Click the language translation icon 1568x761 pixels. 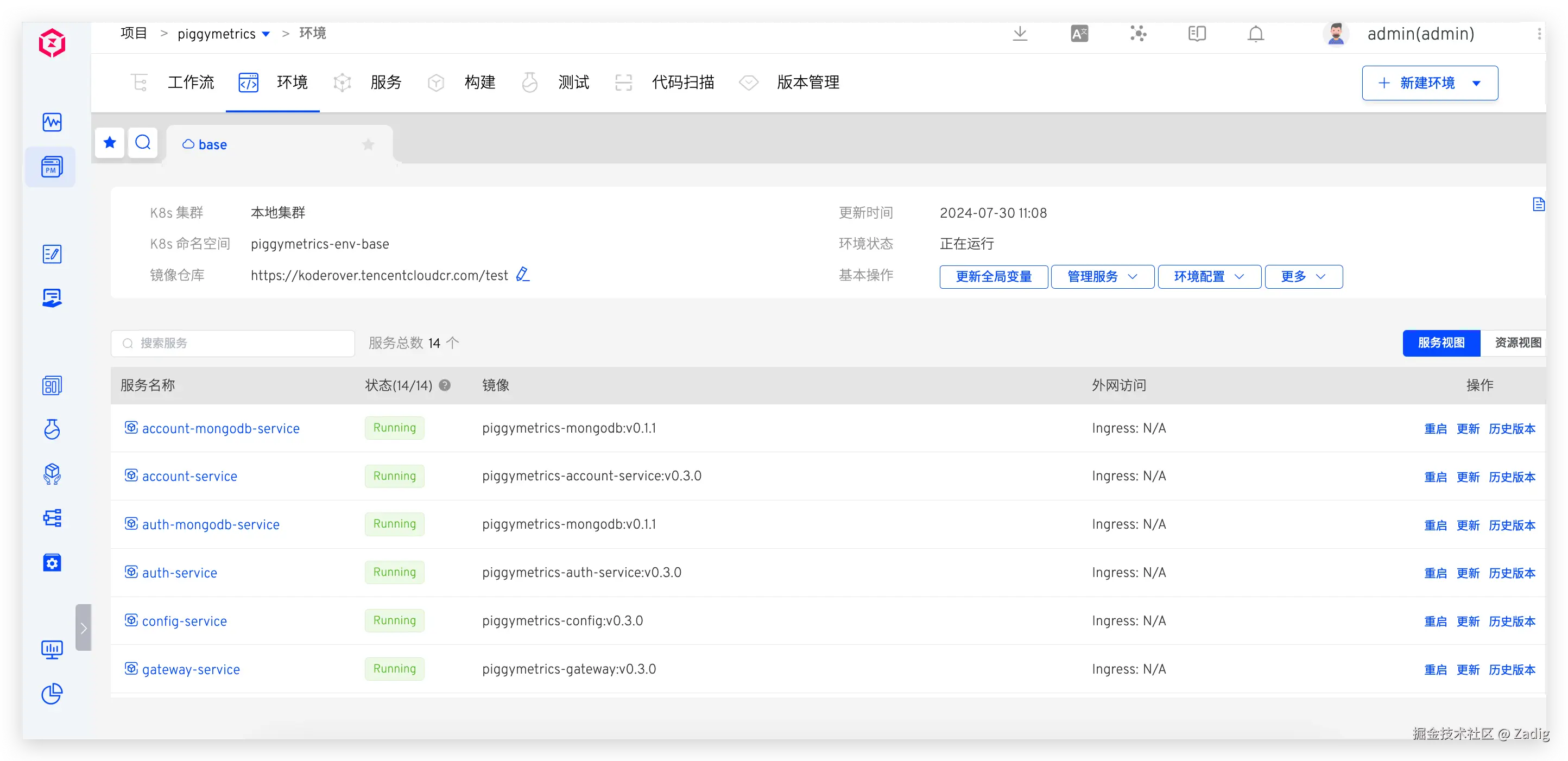1079,34
